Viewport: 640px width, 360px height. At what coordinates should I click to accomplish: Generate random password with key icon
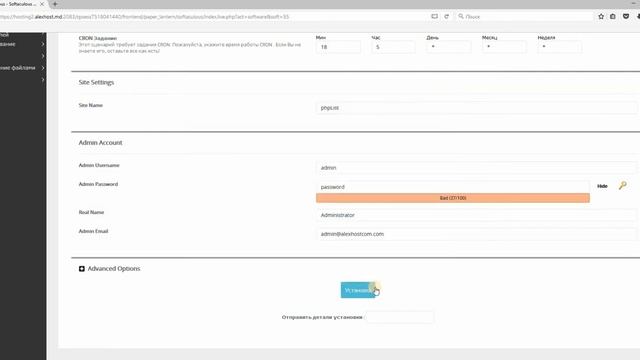(622, 186)
